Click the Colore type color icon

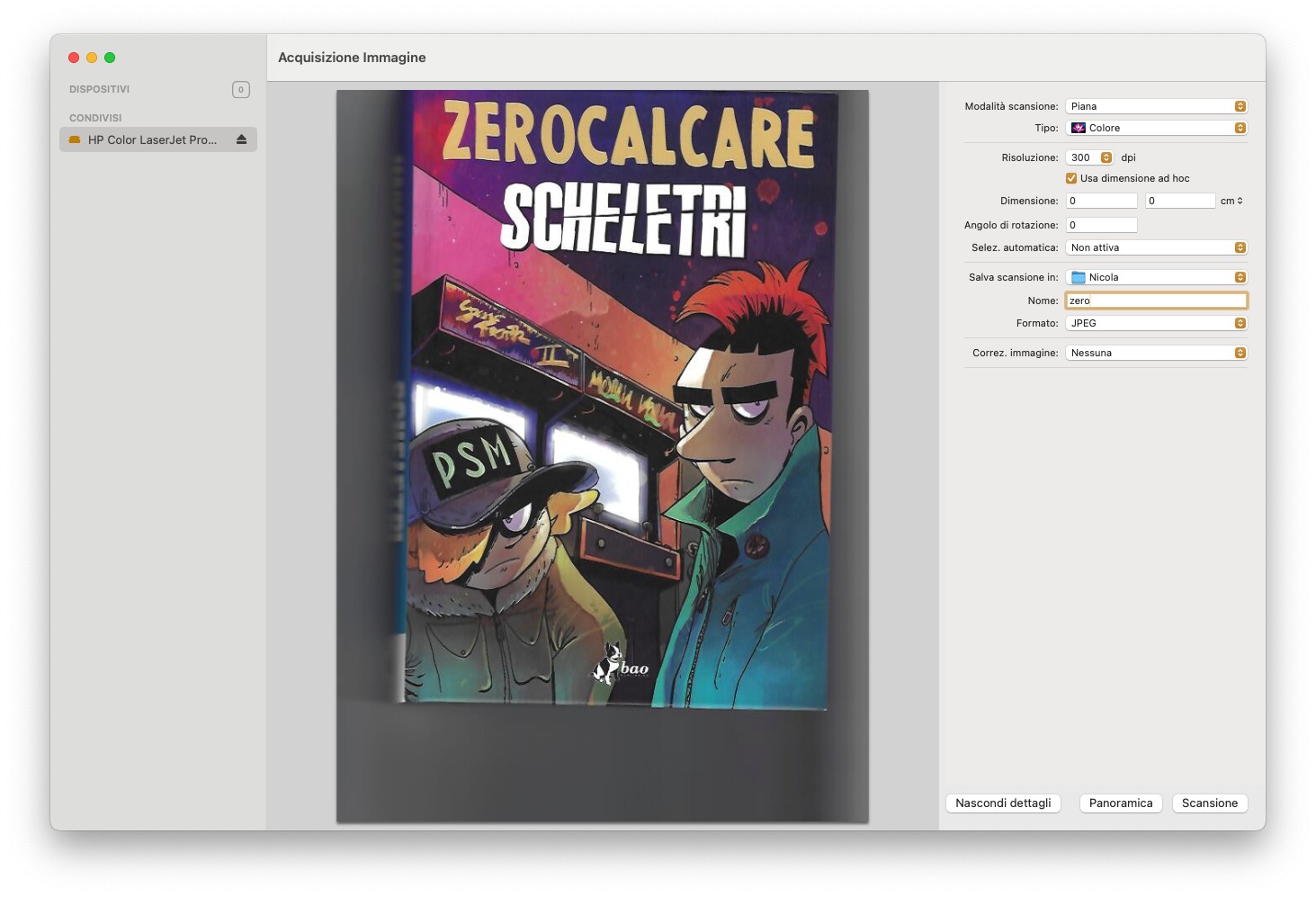point(1078,128)
